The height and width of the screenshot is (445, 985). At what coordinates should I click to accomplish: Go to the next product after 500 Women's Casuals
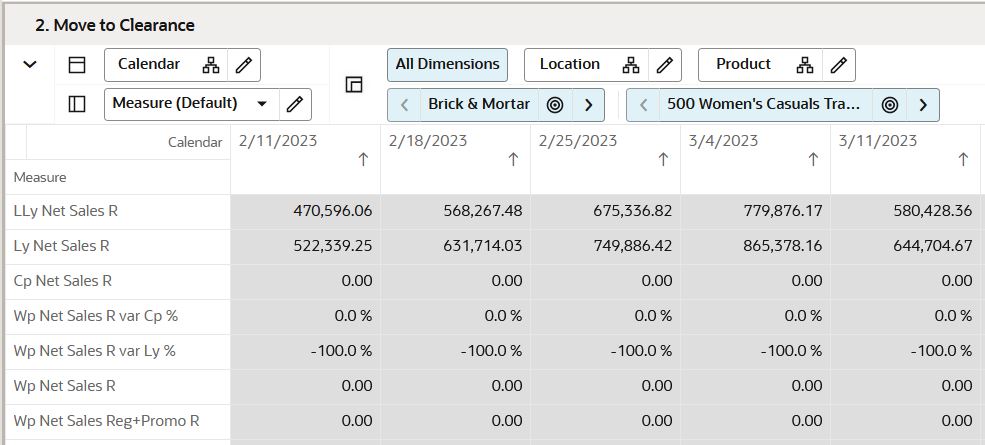point(923,105)
